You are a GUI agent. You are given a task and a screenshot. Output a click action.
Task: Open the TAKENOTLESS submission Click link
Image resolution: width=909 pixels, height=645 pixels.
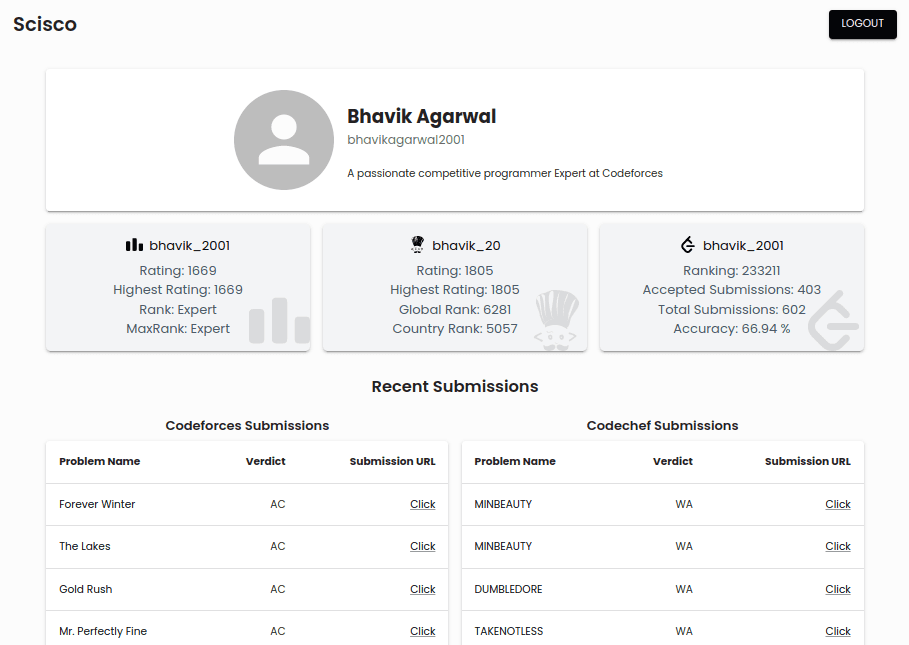click(838, 631)
